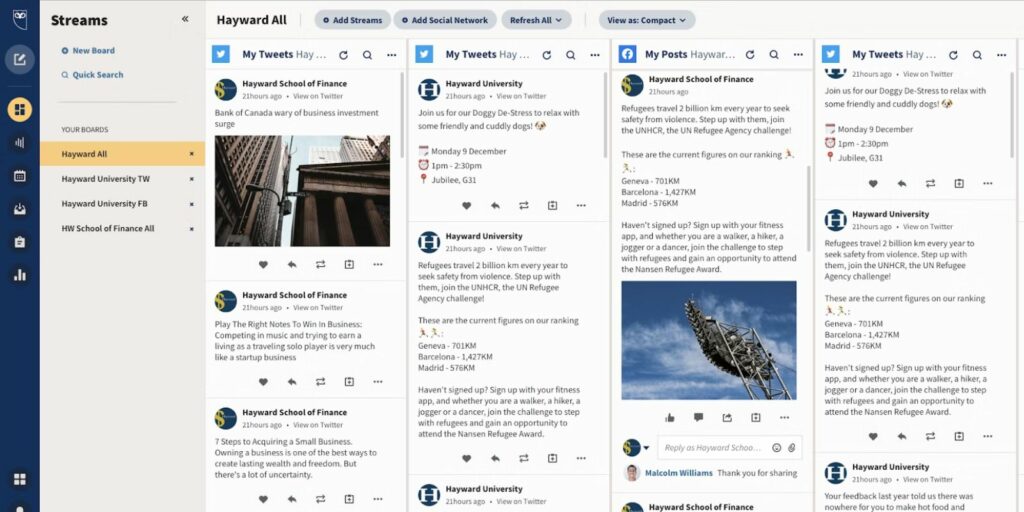Refresh the fourth My Tweets stream
Image resolution: width=1024 pixels, height=512 pixels.
(x=953, y=56)
